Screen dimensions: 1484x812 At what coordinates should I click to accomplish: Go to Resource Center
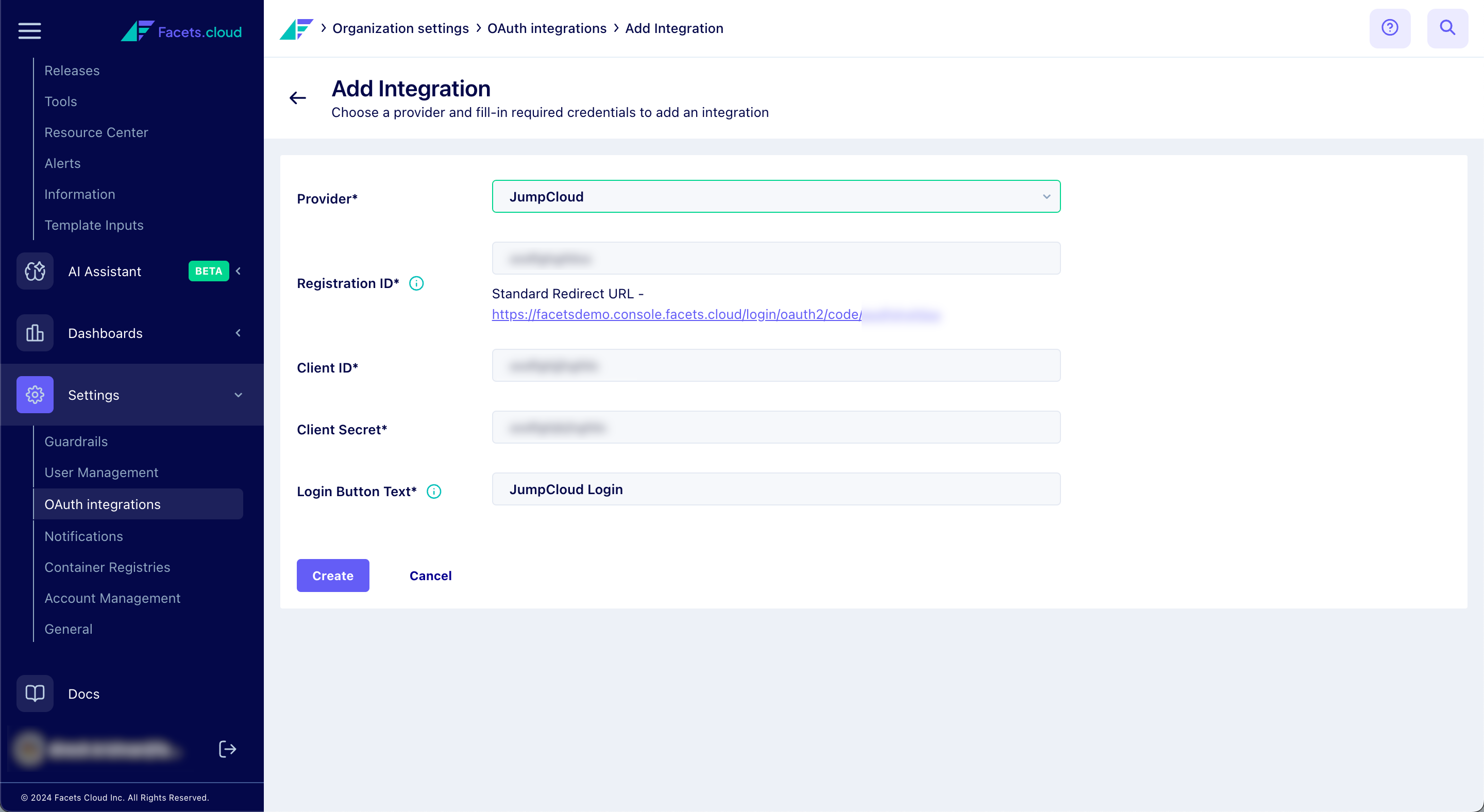[96, 132]
